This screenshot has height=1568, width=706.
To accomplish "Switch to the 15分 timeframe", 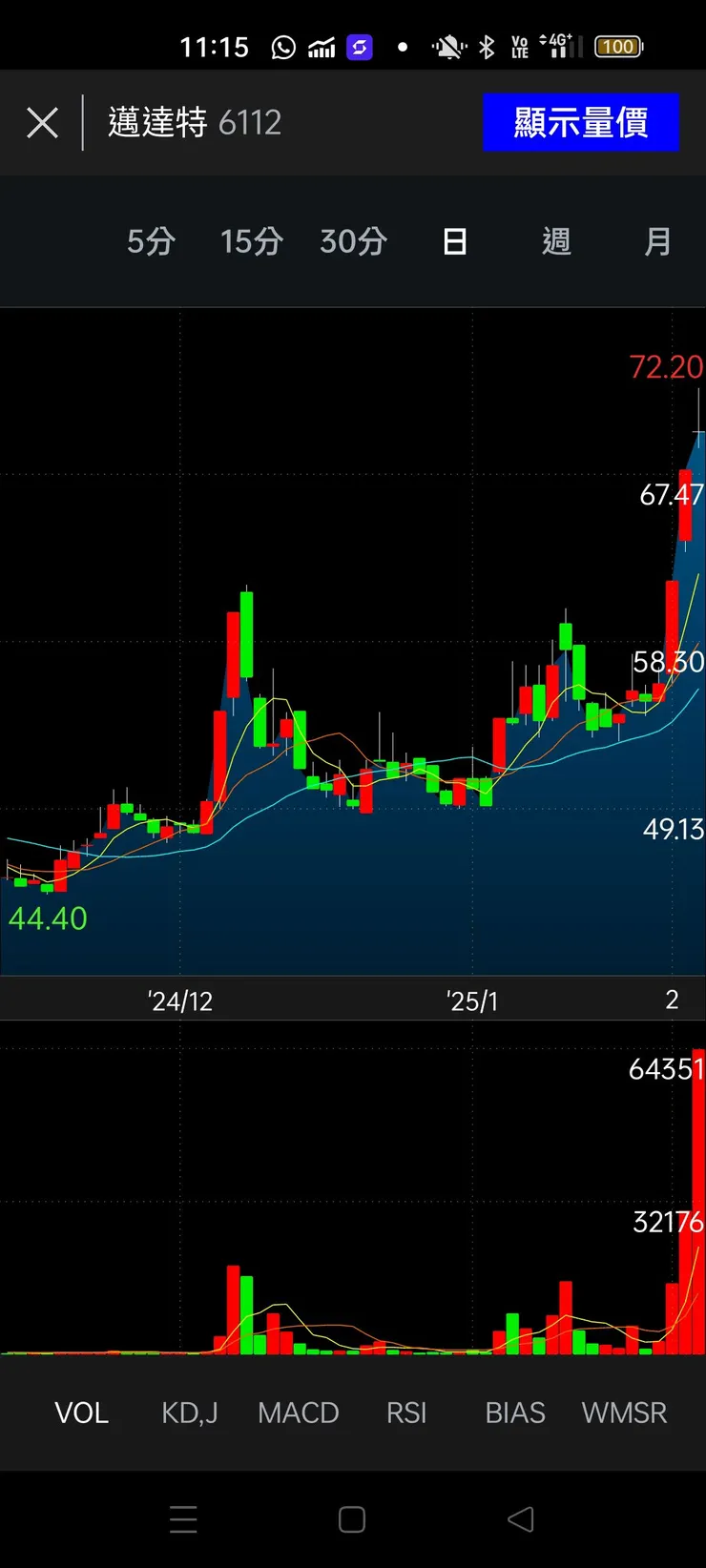I will point(252,241).
